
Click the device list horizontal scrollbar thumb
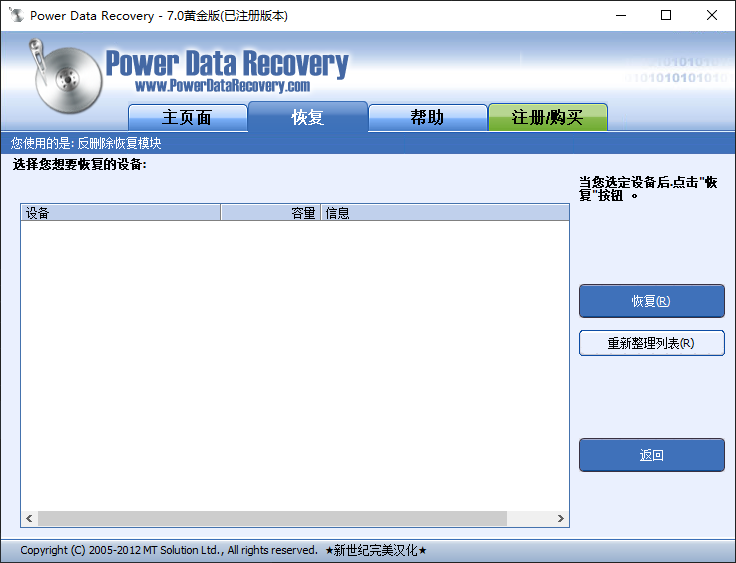pos(272,519)
